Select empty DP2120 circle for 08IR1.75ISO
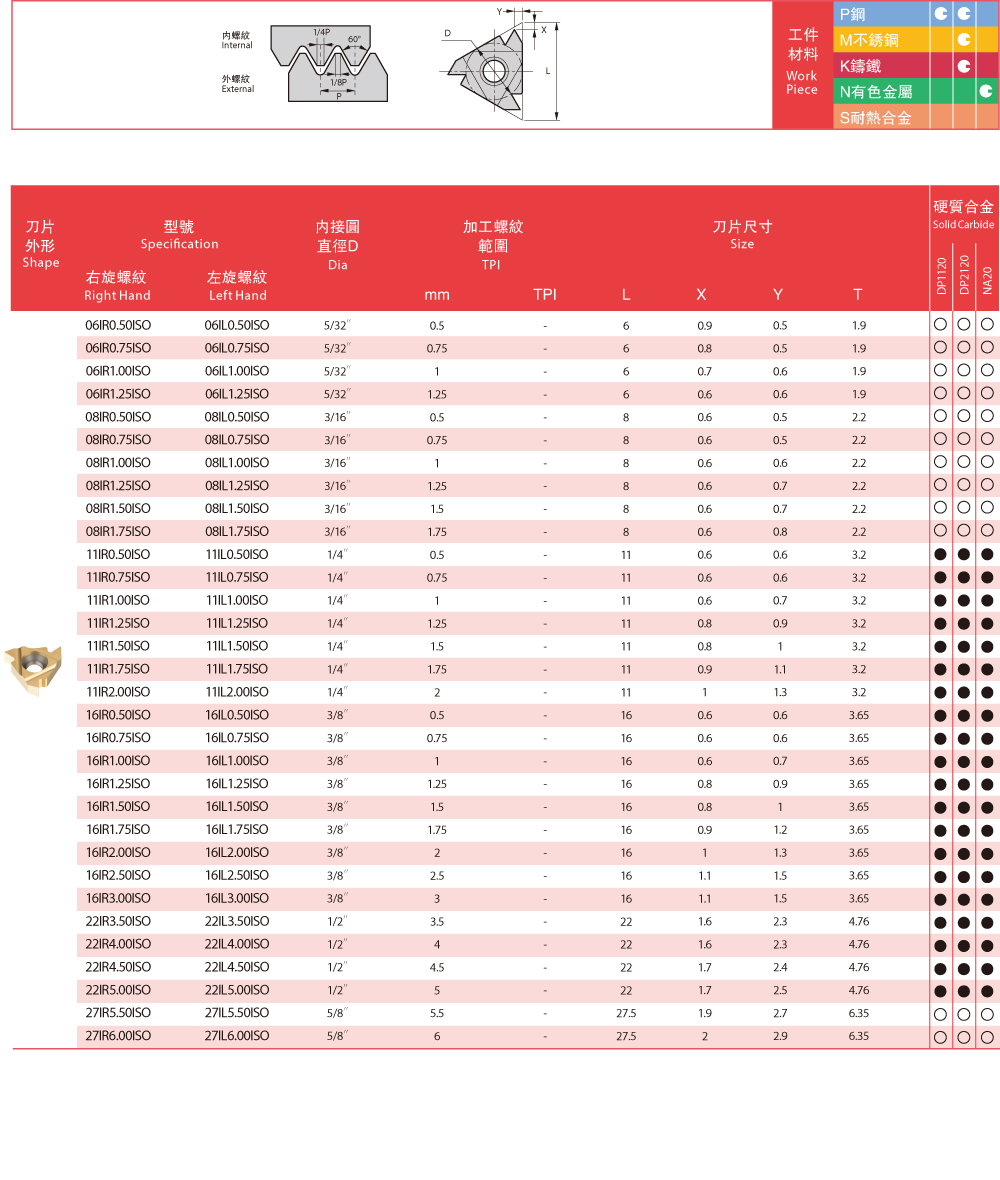The width and height of the screenshot is (1000, 1180). click(x=964, y=532)
